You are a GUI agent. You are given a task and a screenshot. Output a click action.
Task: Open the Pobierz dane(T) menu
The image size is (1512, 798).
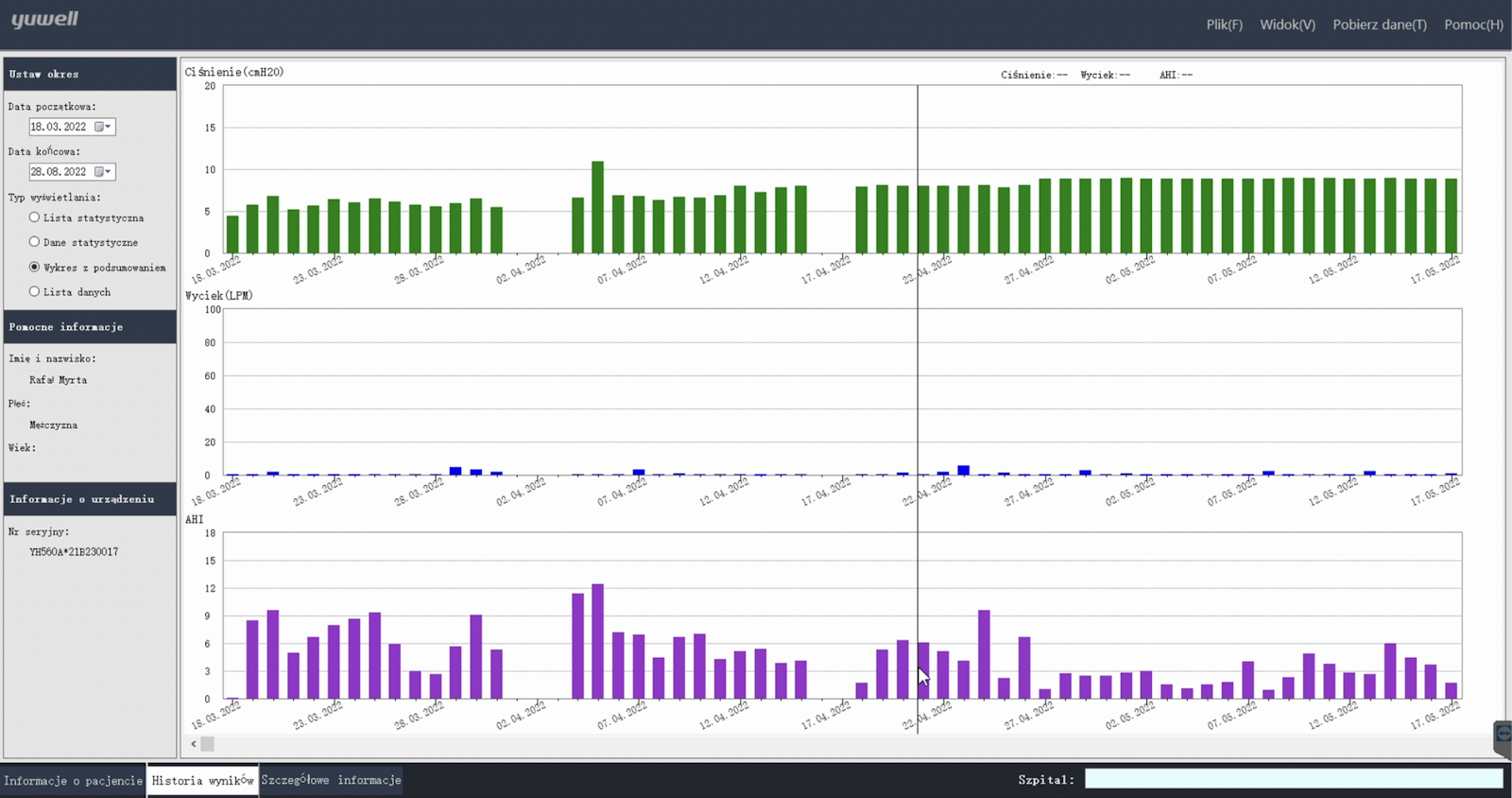pyautogui.click(x=1379, y=25)
